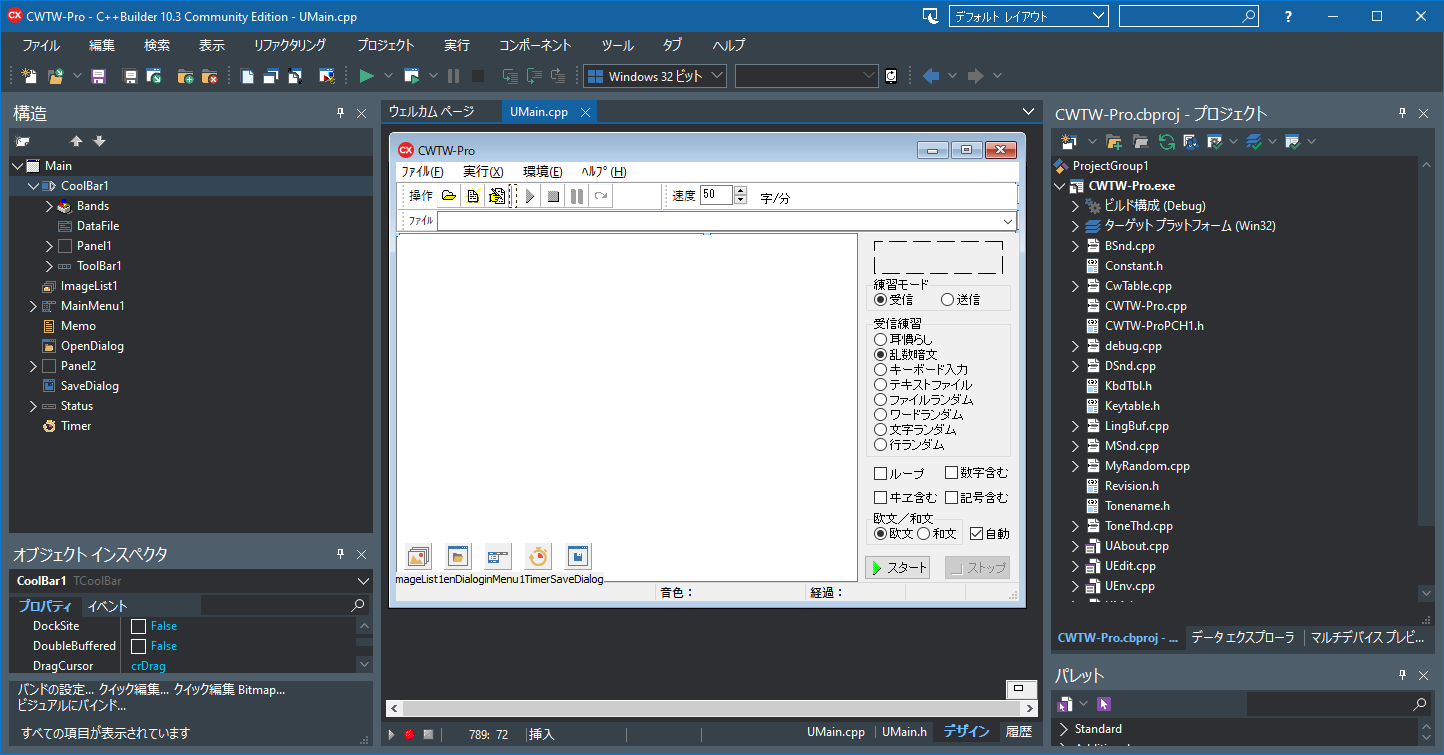
Task: Click the blue Back navigation arrow
Action: click(x=931, y=76)
